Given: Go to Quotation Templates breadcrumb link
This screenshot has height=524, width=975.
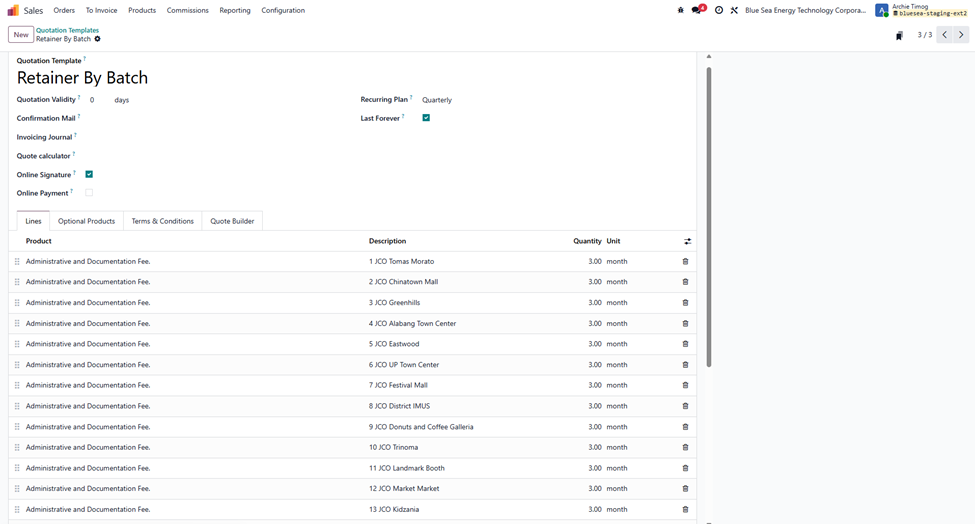Looking at the screenshot, I should (67, 30).
